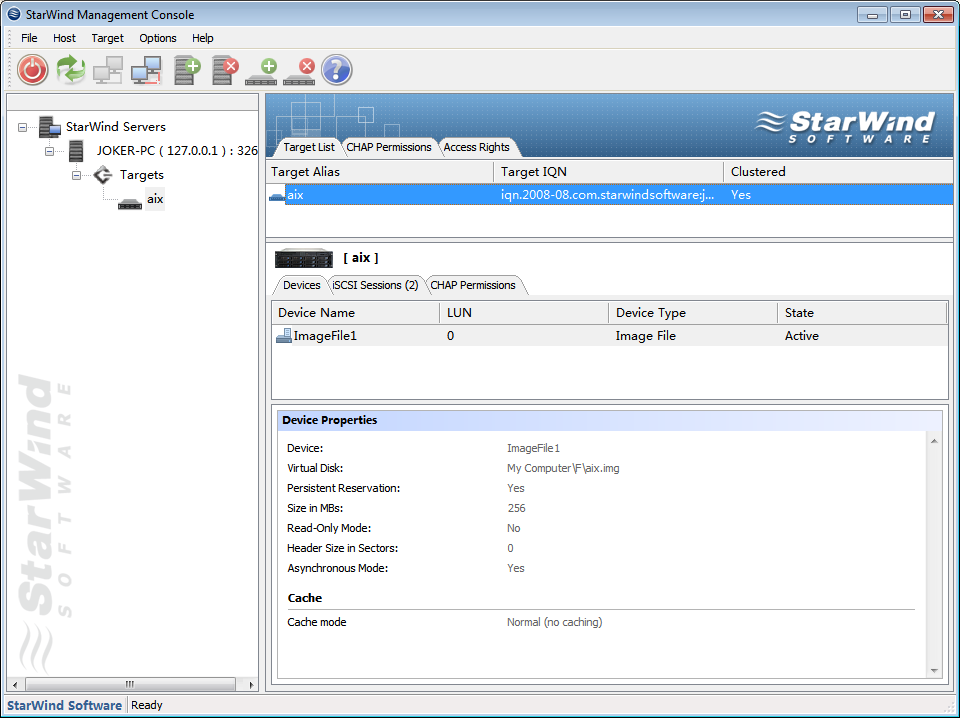Click the JOKER-PC server rack icon
Viewport: 960px width, 718px height.
coord(76,151)
